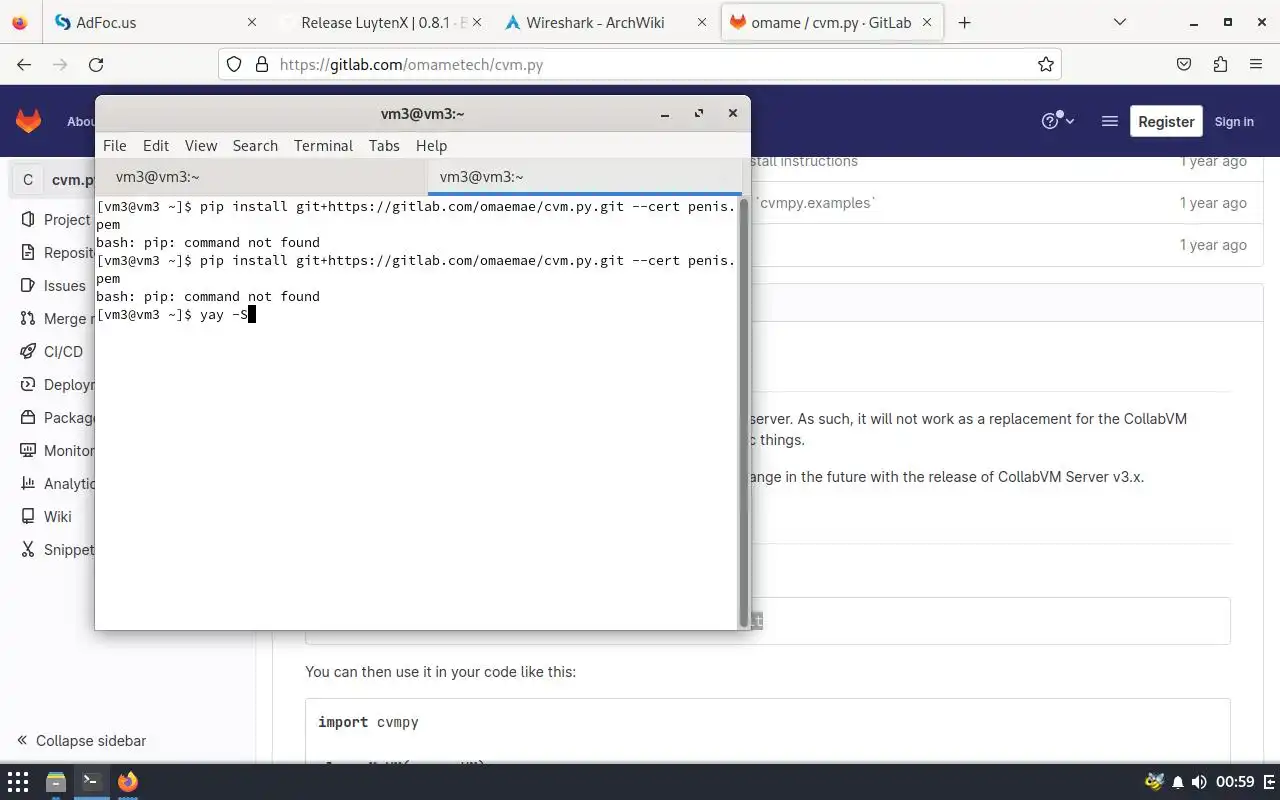The image size is (1280, 800).
Task: Close the AdFoc.us tab
Action: [x=251, y=22]
